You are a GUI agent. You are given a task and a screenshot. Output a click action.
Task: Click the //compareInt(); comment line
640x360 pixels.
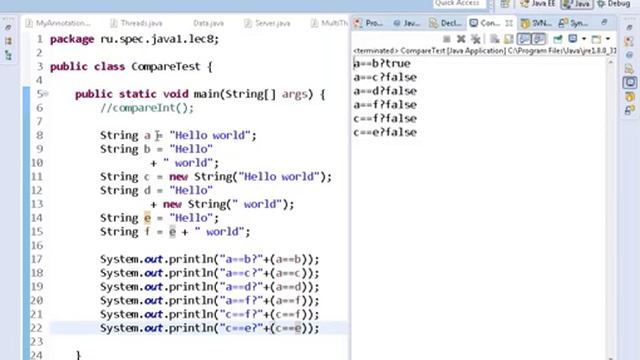click(x=147, y=108)
